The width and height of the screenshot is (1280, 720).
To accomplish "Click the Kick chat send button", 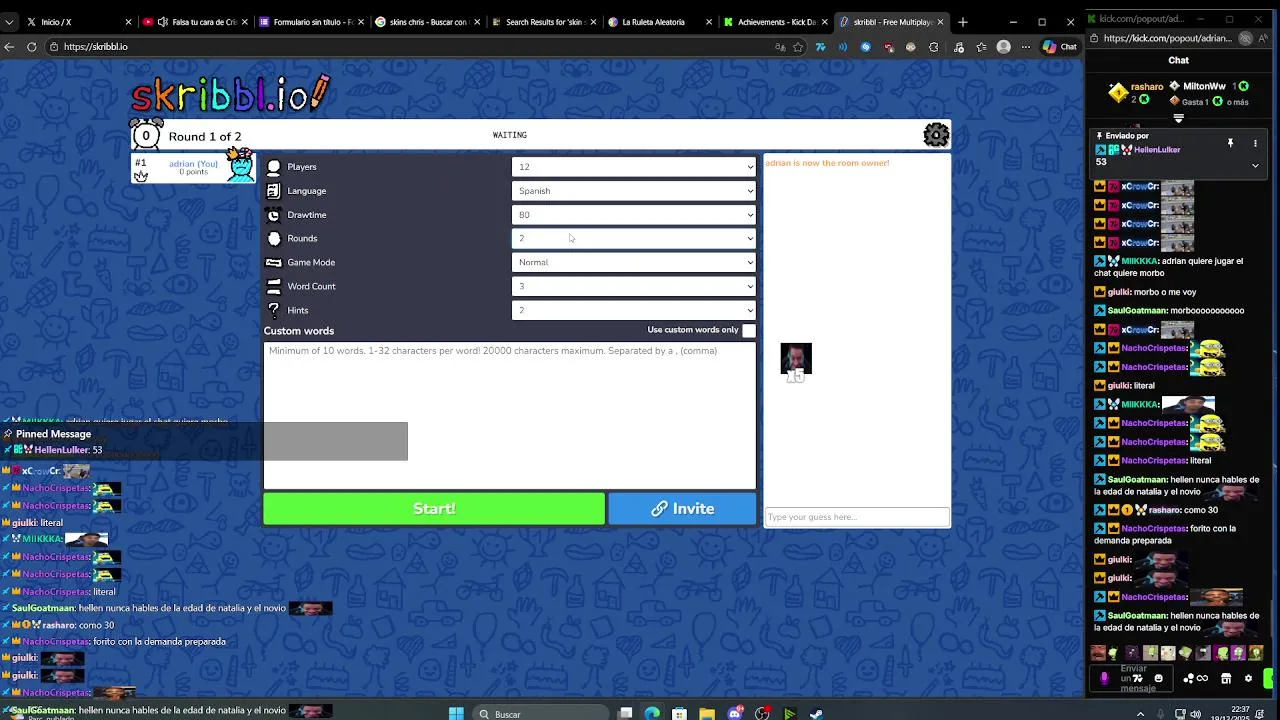I will pos(1270,678).
